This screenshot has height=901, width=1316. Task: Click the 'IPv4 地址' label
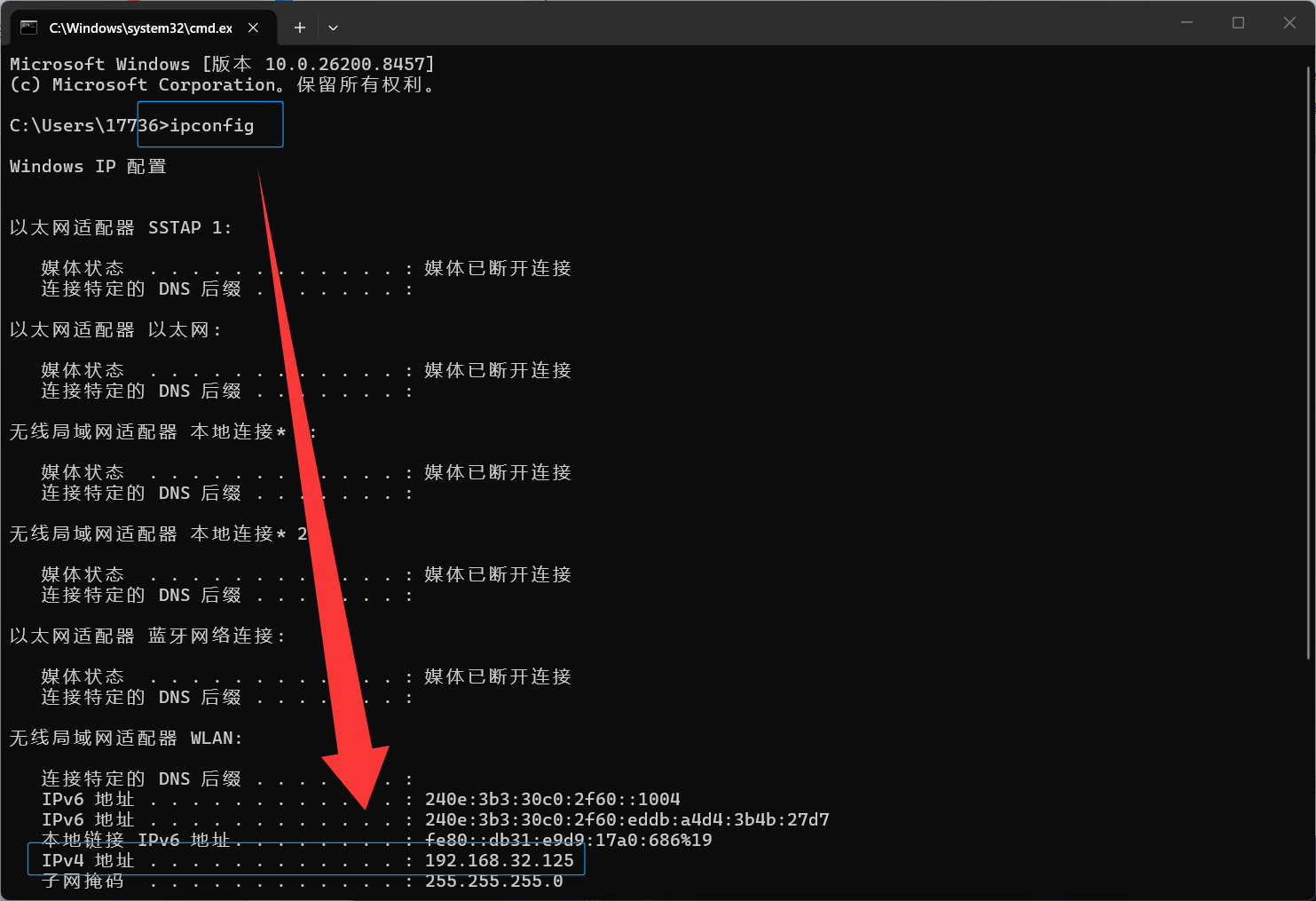[x=88, y=860]
